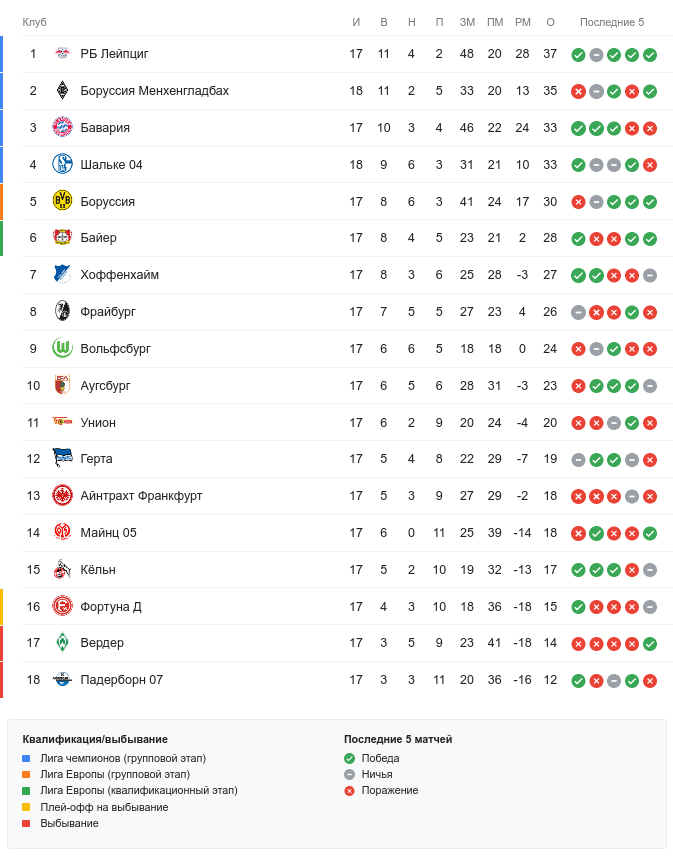Click the Köln club crest

coord(63,569)
